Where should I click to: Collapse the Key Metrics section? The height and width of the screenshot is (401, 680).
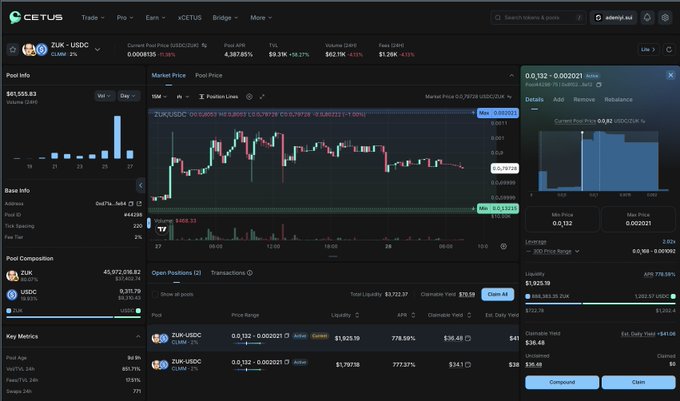coord(138,336)
